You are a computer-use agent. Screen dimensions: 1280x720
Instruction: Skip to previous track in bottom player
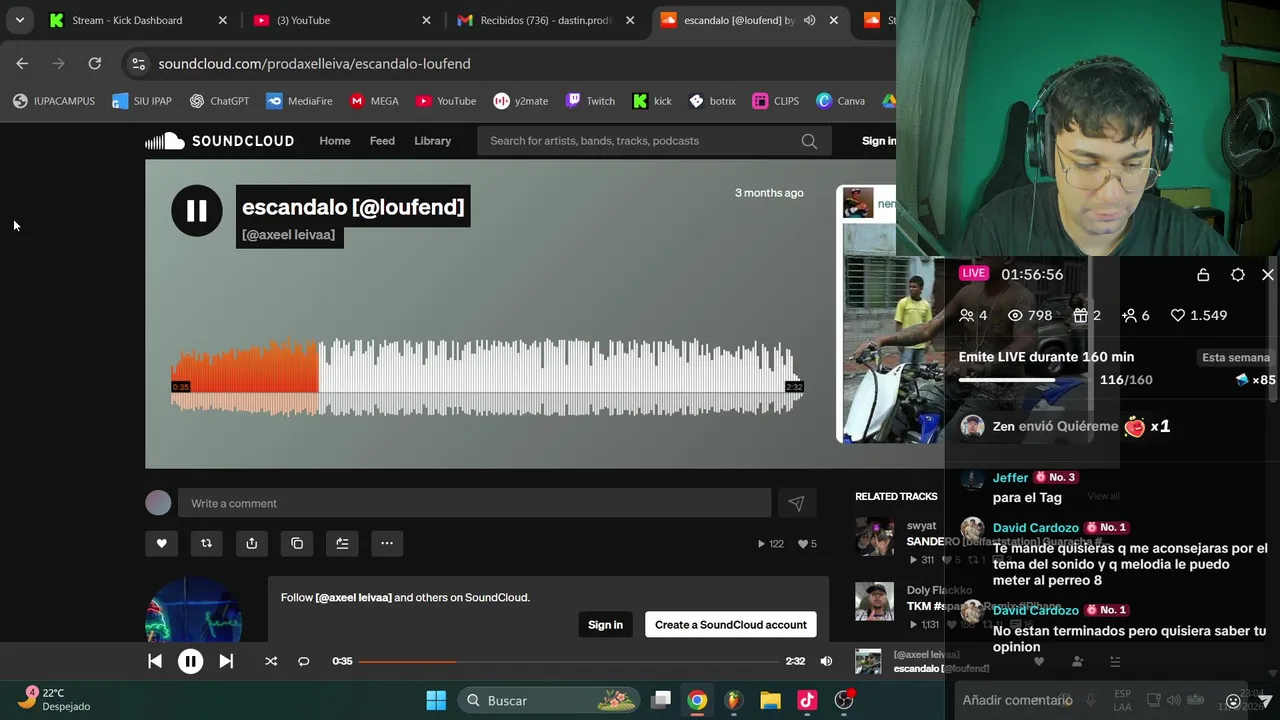point(155,661)
